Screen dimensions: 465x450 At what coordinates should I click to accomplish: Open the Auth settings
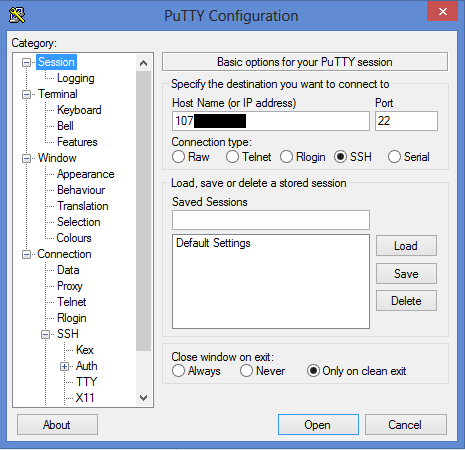pos(86,366)
